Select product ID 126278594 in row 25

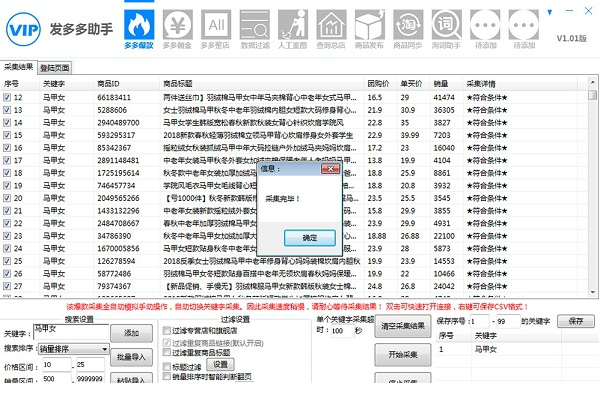[116, 261]
